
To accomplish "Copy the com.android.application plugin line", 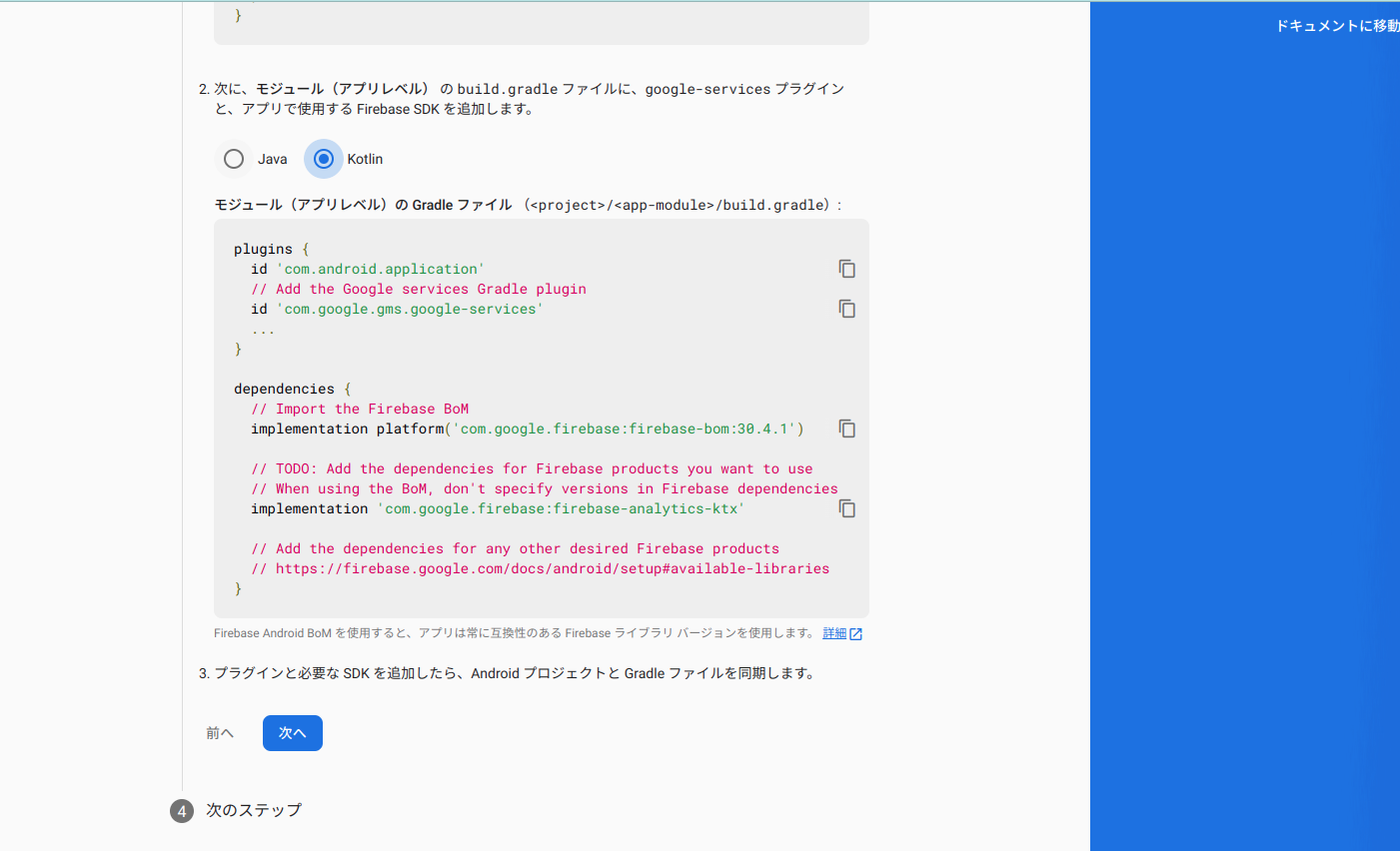I will click(846, 269).
